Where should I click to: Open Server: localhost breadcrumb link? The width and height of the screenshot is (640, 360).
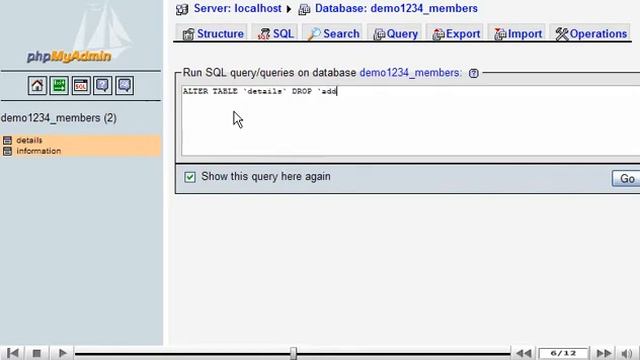(238, 9)
